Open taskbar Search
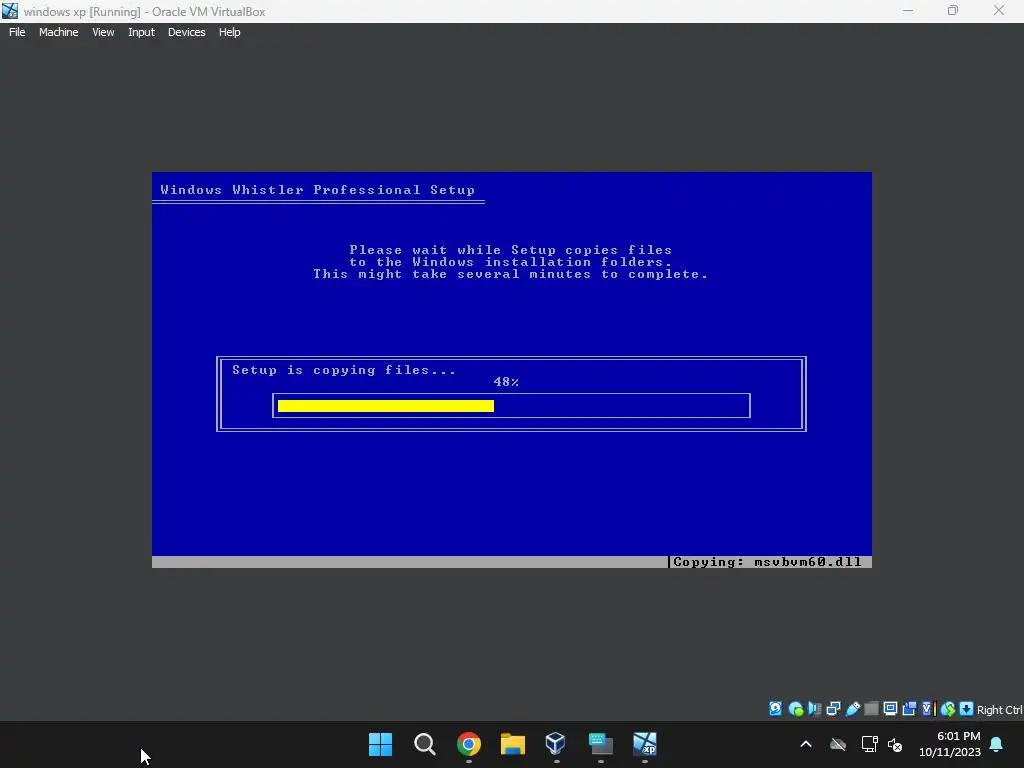1024x768 pixels. [x=424, y=744]
